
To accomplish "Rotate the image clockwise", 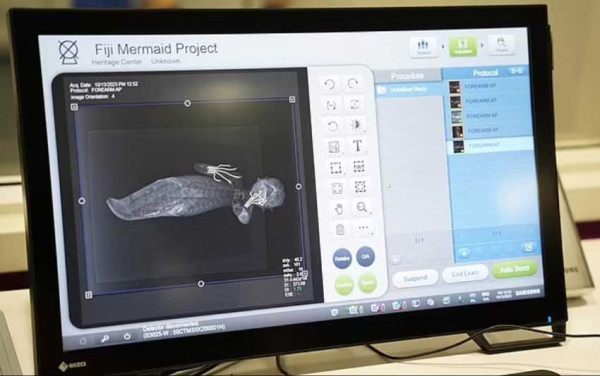I will point(353,83).
